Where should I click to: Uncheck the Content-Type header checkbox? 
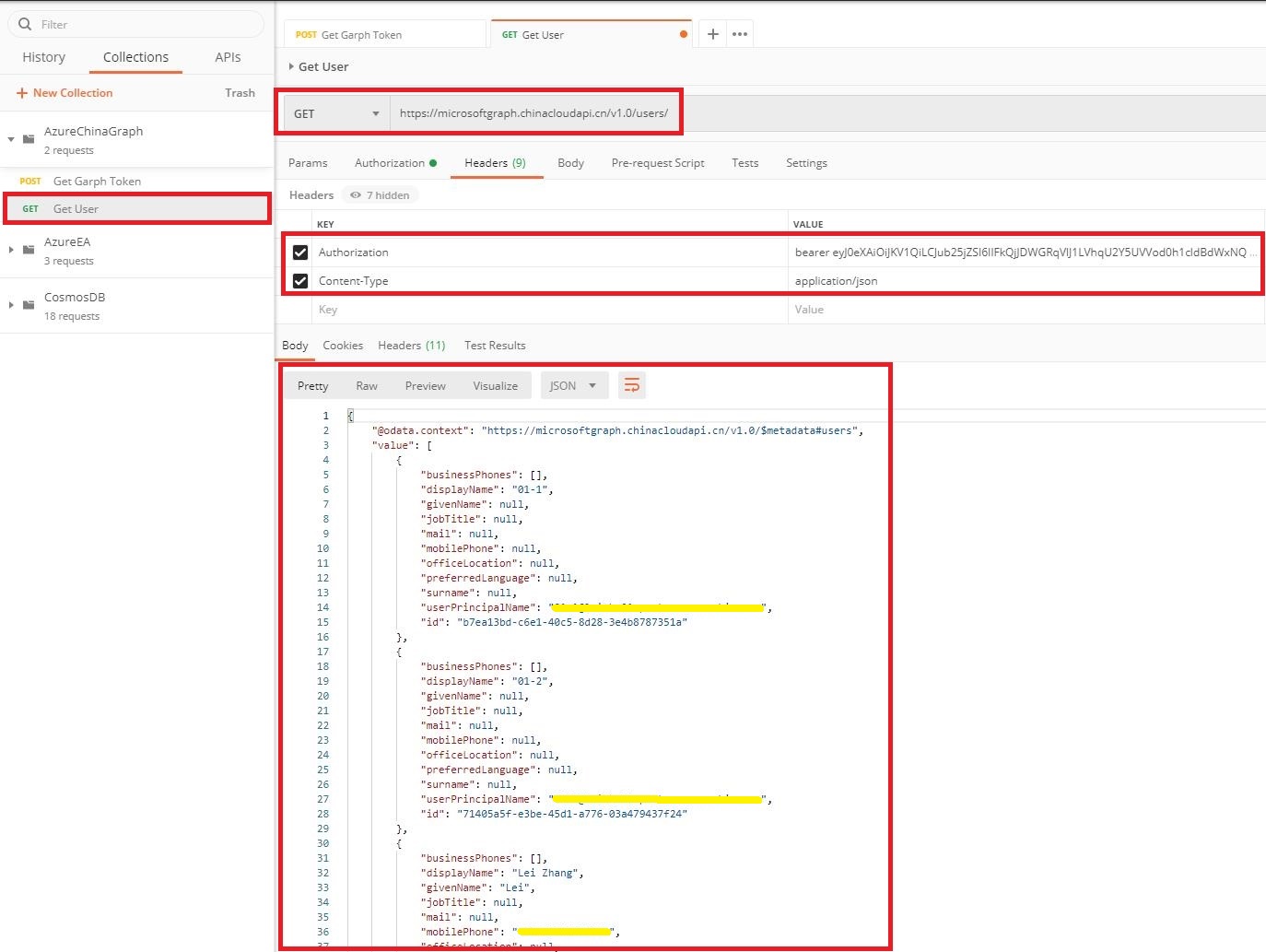(x=300, y=280)
